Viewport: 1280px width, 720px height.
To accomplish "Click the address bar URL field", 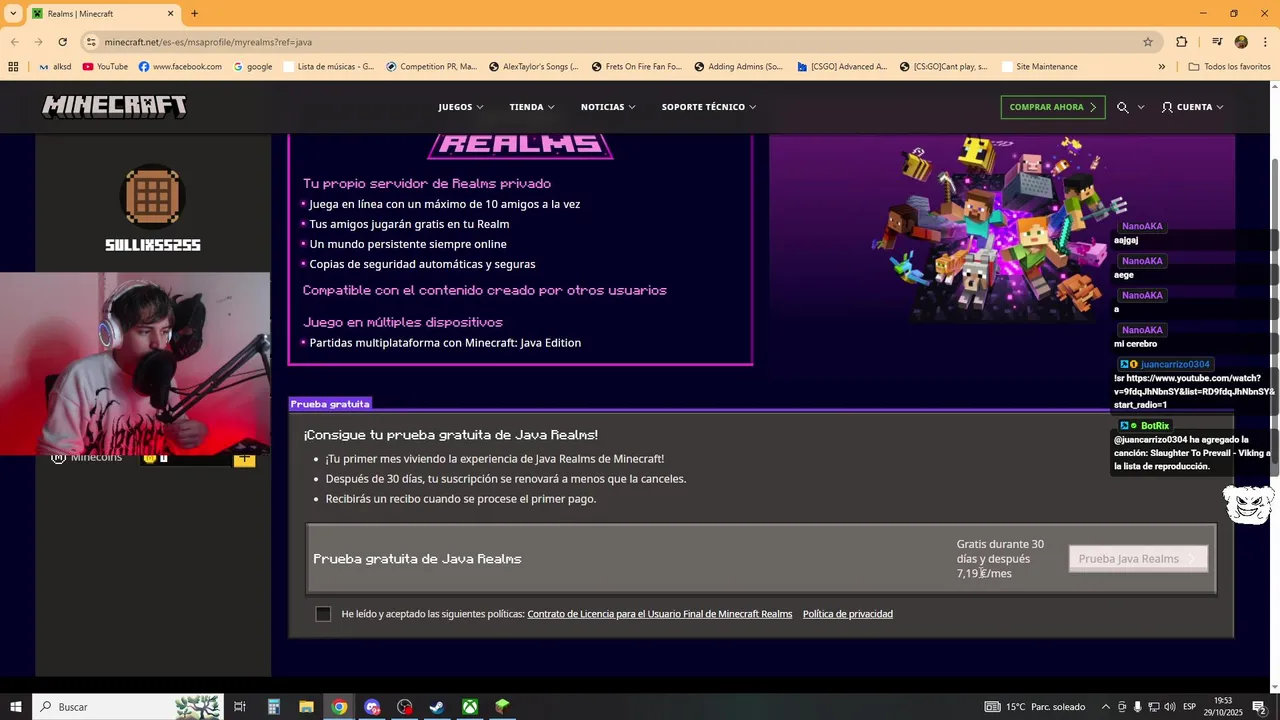I will (x=620, y=42).
